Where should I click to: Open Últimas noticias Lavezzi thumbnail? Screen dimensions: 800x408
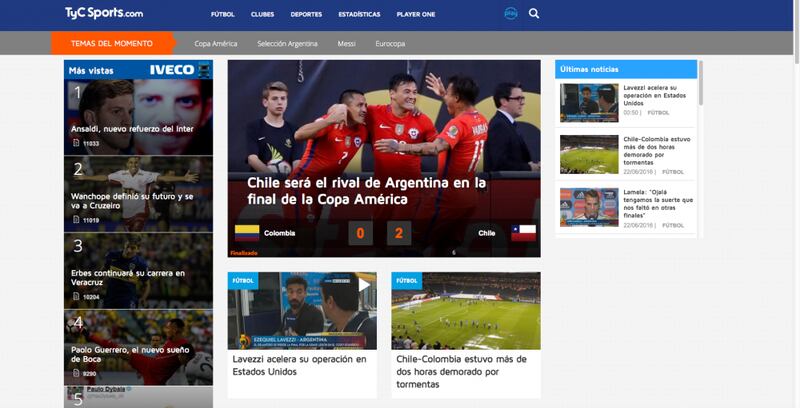(589, 103)
